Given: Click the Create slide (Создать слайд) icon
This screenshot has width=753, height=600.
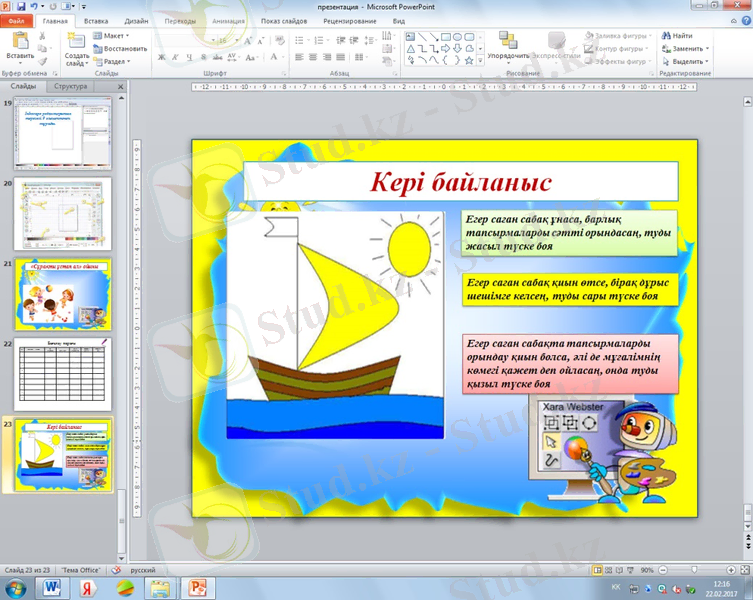Looking at the screenshot, I should click(76, 40).
